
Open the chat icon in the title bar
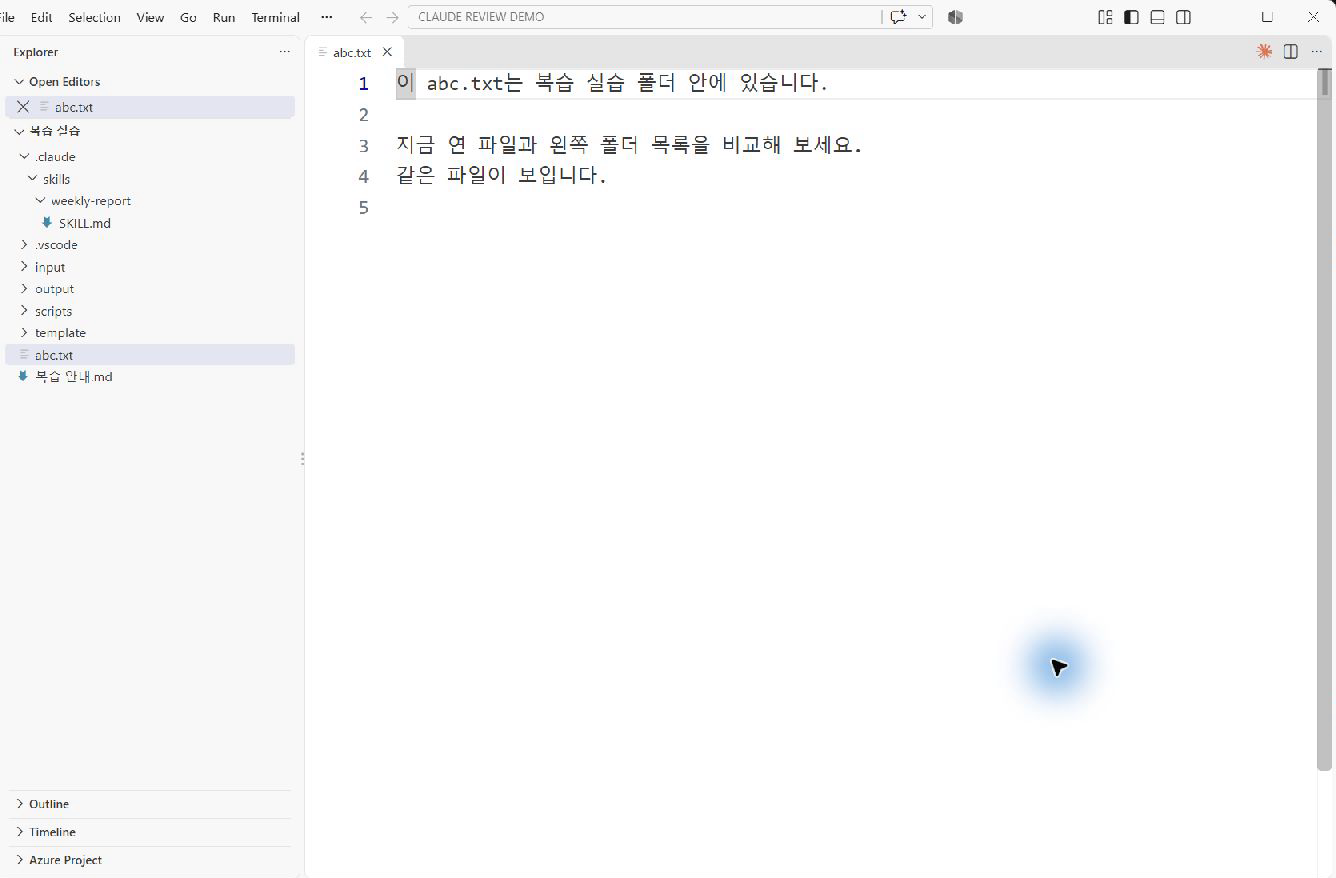tap(898, 17)
